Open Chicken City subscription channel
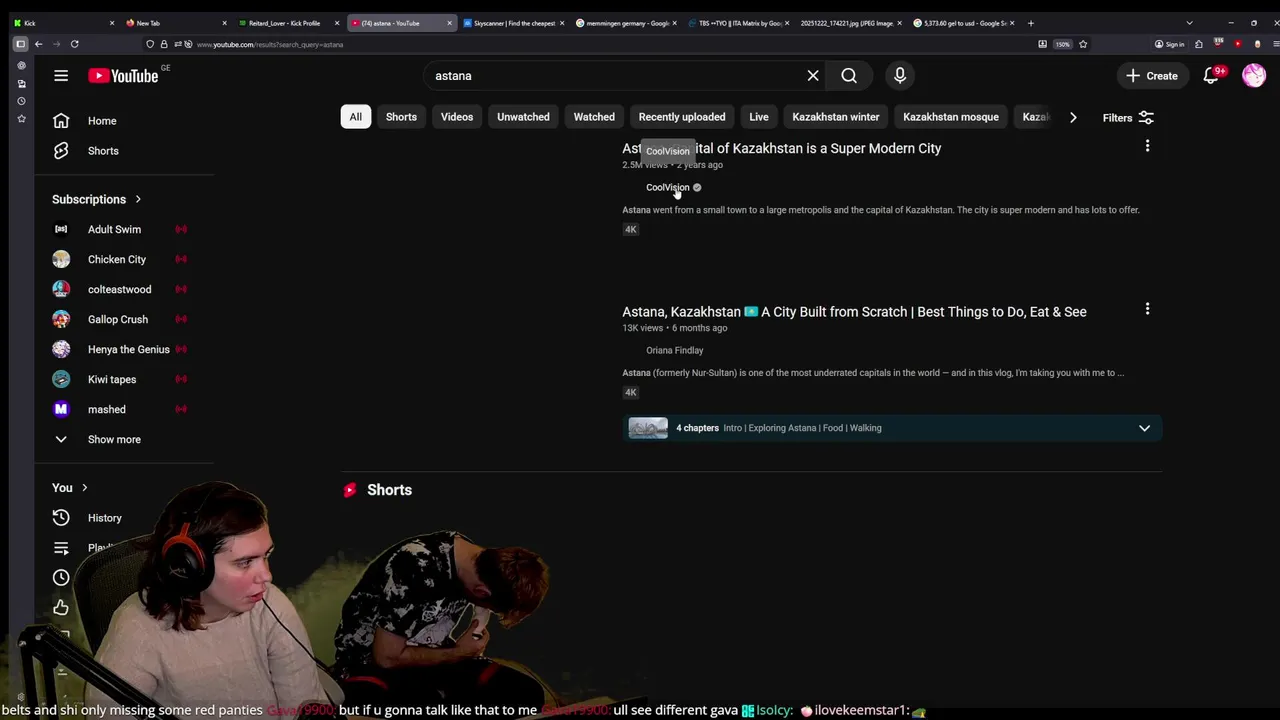The image size is (1280, 720). click(x=117, y=259)
